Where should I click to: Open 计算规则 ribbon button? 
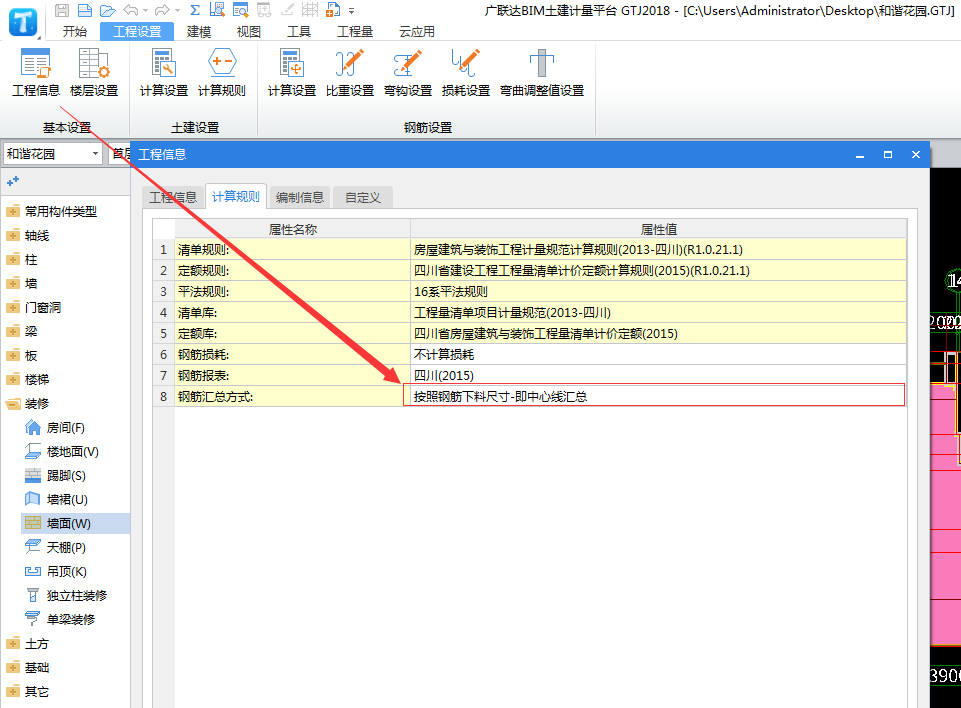coord(222,72)
